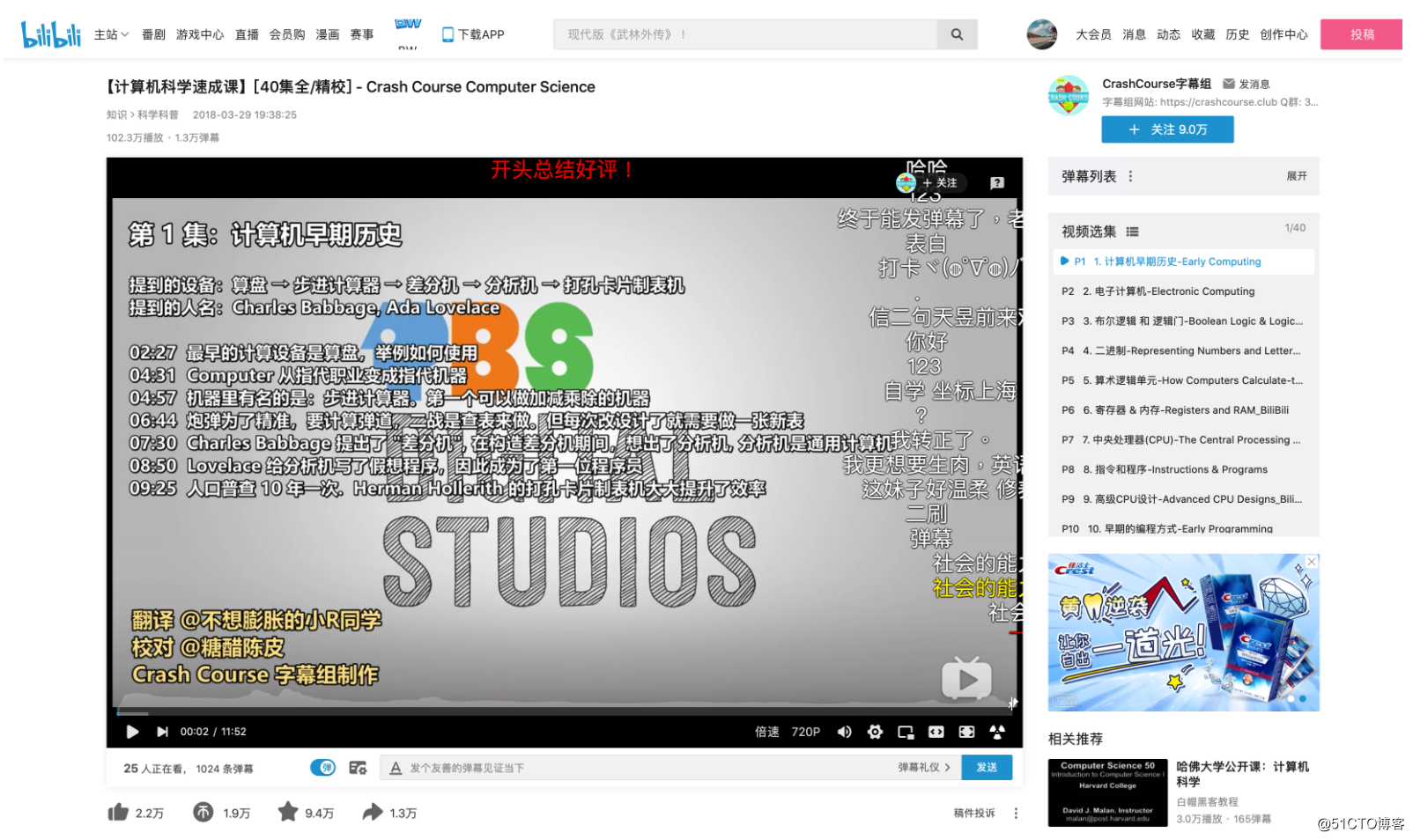Click 稿件投诉 report link
Image resolution: width=1413 pixels, height=840 pixels.
[x=974, y=813]
